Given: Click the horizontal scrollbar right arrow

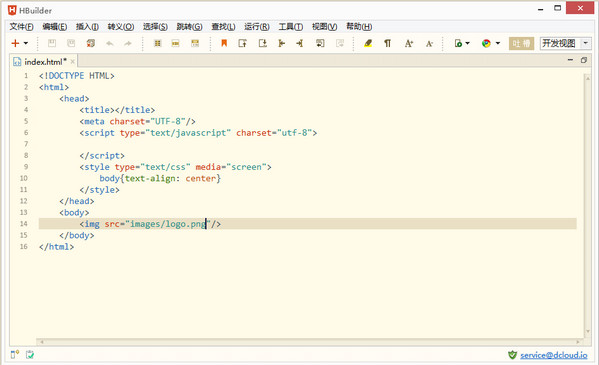Looking at the screenshot, I should click(x=578, y=342).
